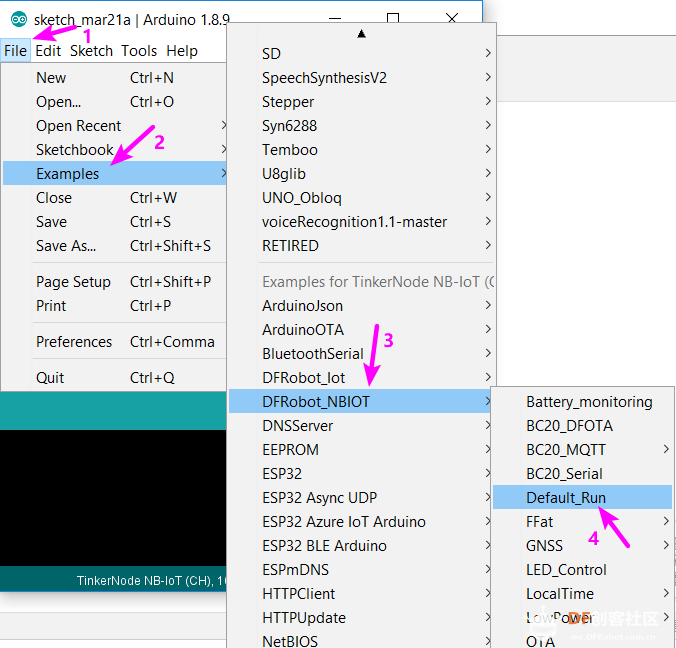Choose Save in the File menu
The image size is (676, 648).
click(115, 222)
